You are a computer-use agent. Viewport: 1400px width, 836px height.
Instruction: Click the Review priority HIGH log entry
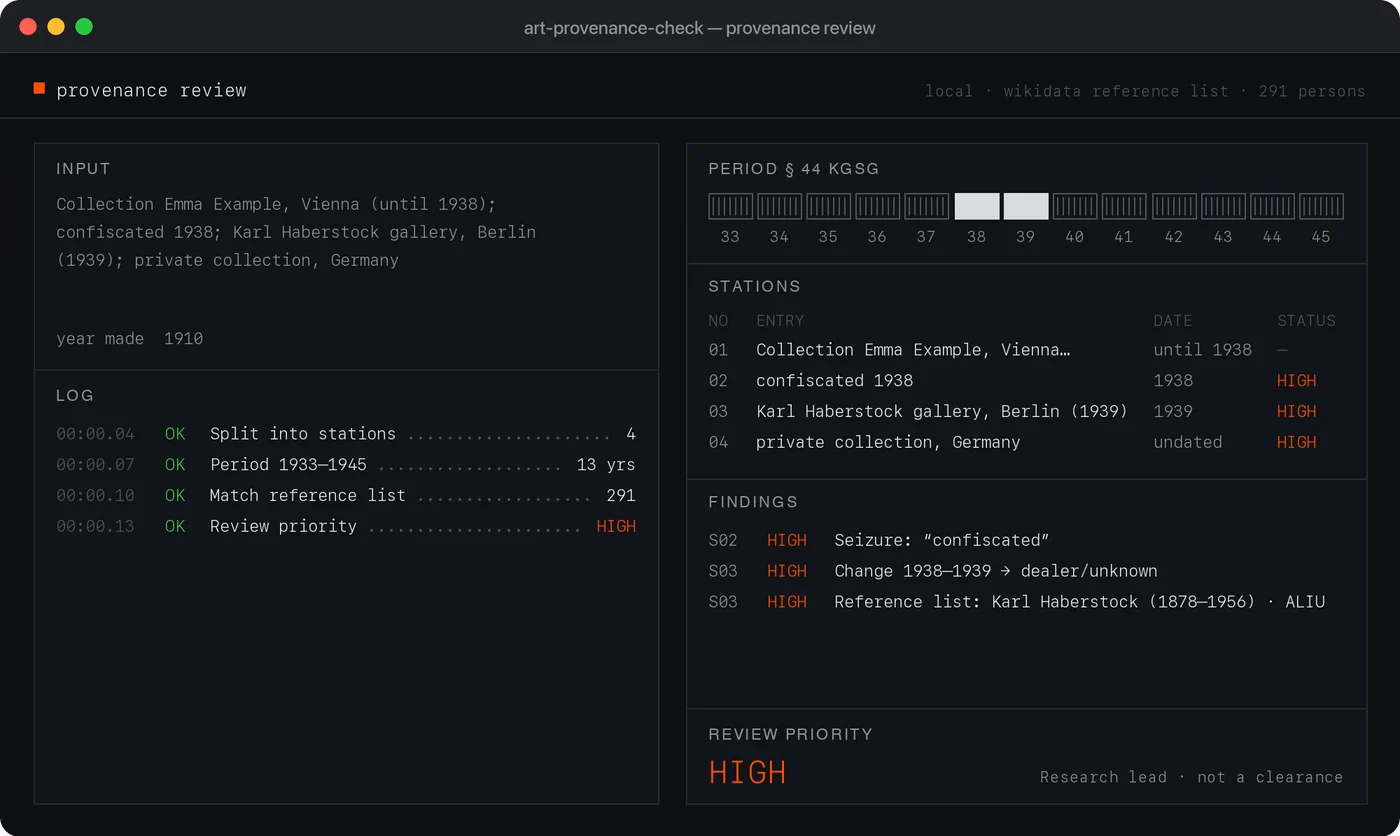tap(346, 527)
